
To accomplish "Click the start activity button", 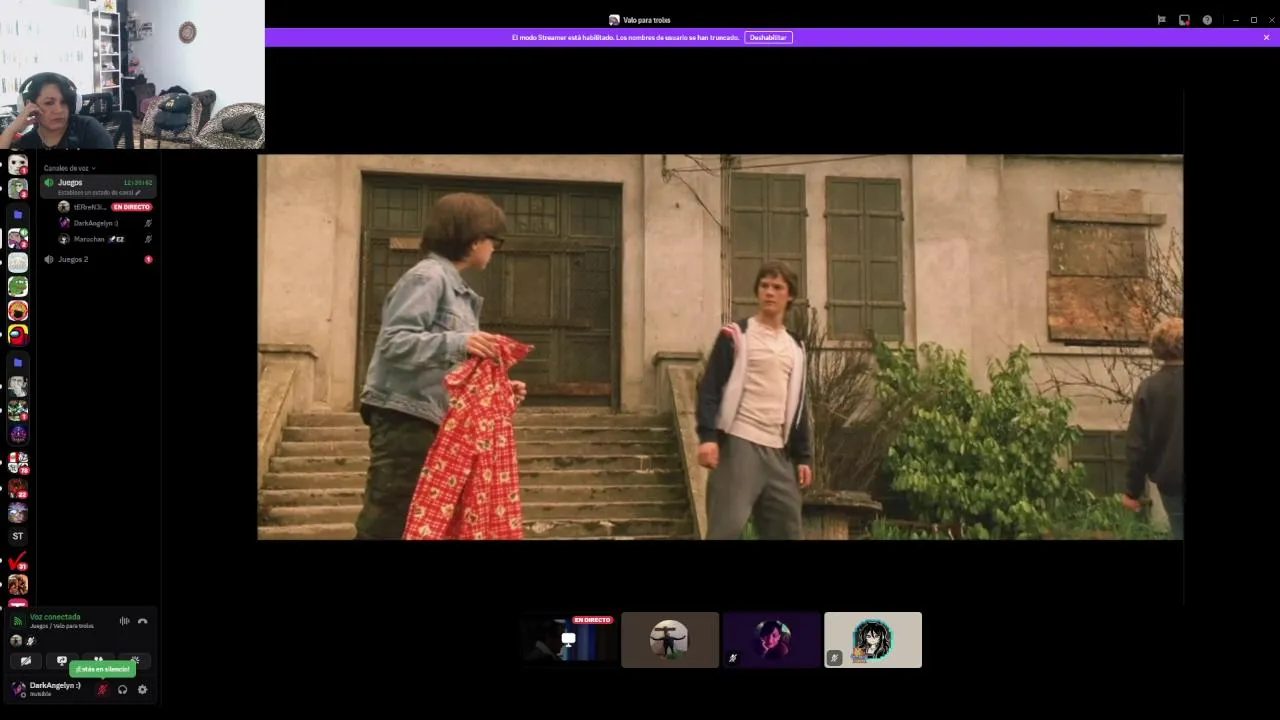I will [x=98, y=659].
